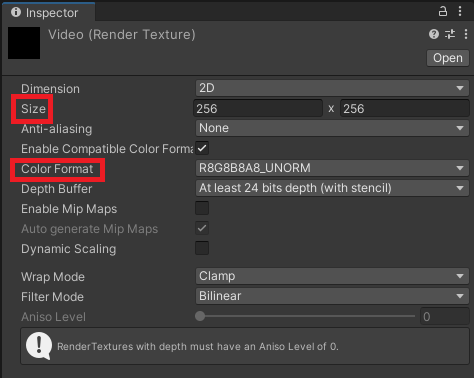474x378 pixels.
Task: Click the Size label
Action: pyautogui.click(x=33, y=109)
